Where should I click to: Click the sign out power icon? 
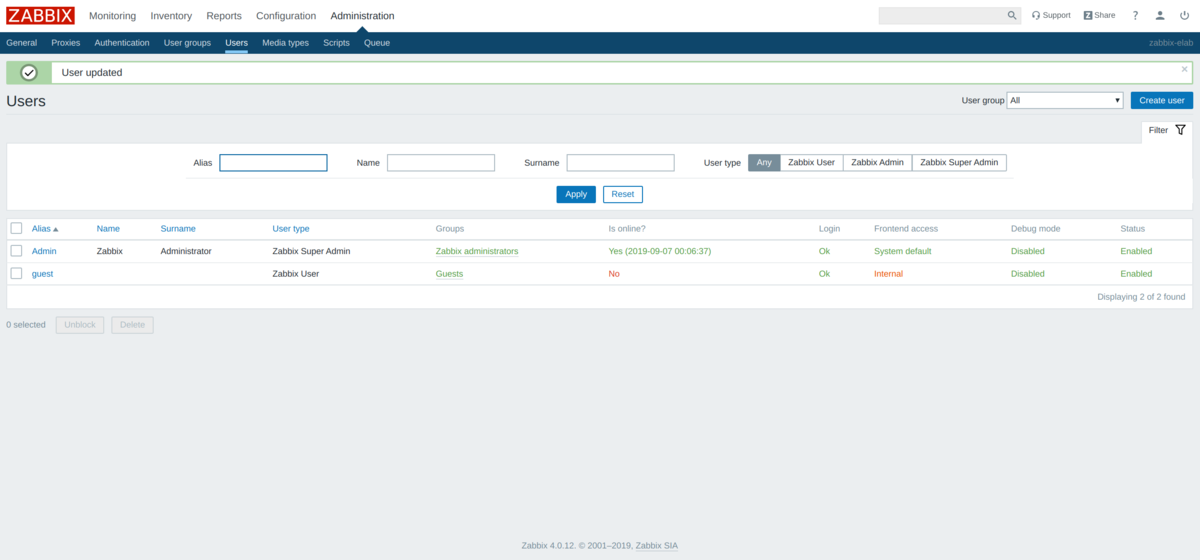[1184, 16]
